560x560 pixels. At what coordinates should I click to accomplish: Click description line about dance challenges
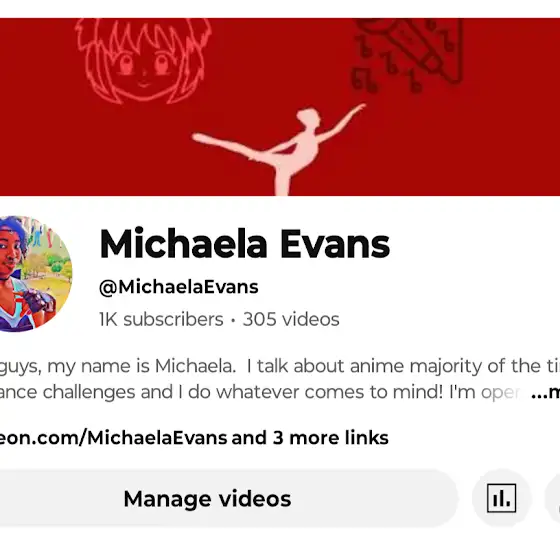[260, 392]
